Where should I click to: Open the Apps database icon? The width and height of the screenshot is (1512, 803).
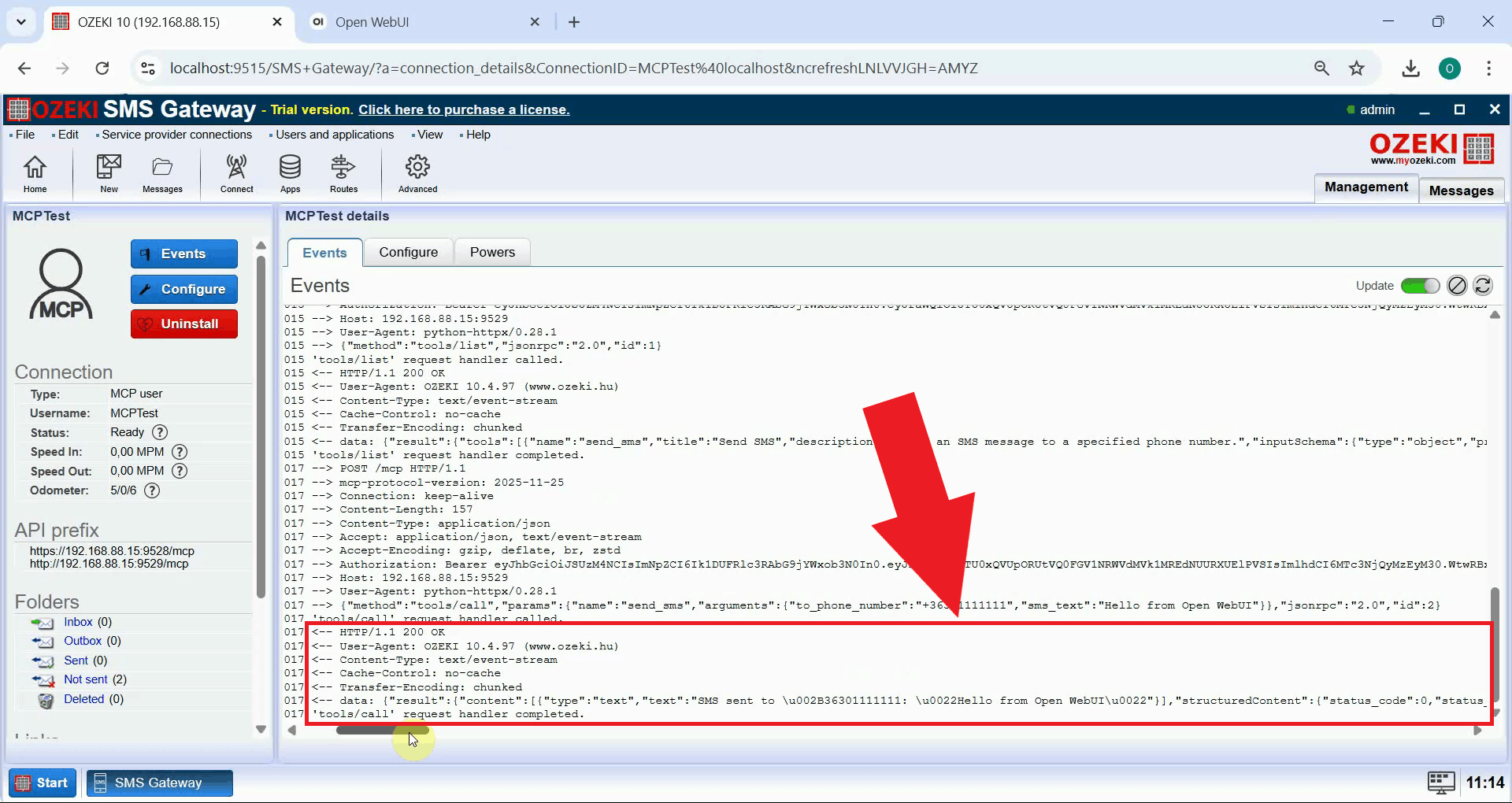[x=290, y=173]
